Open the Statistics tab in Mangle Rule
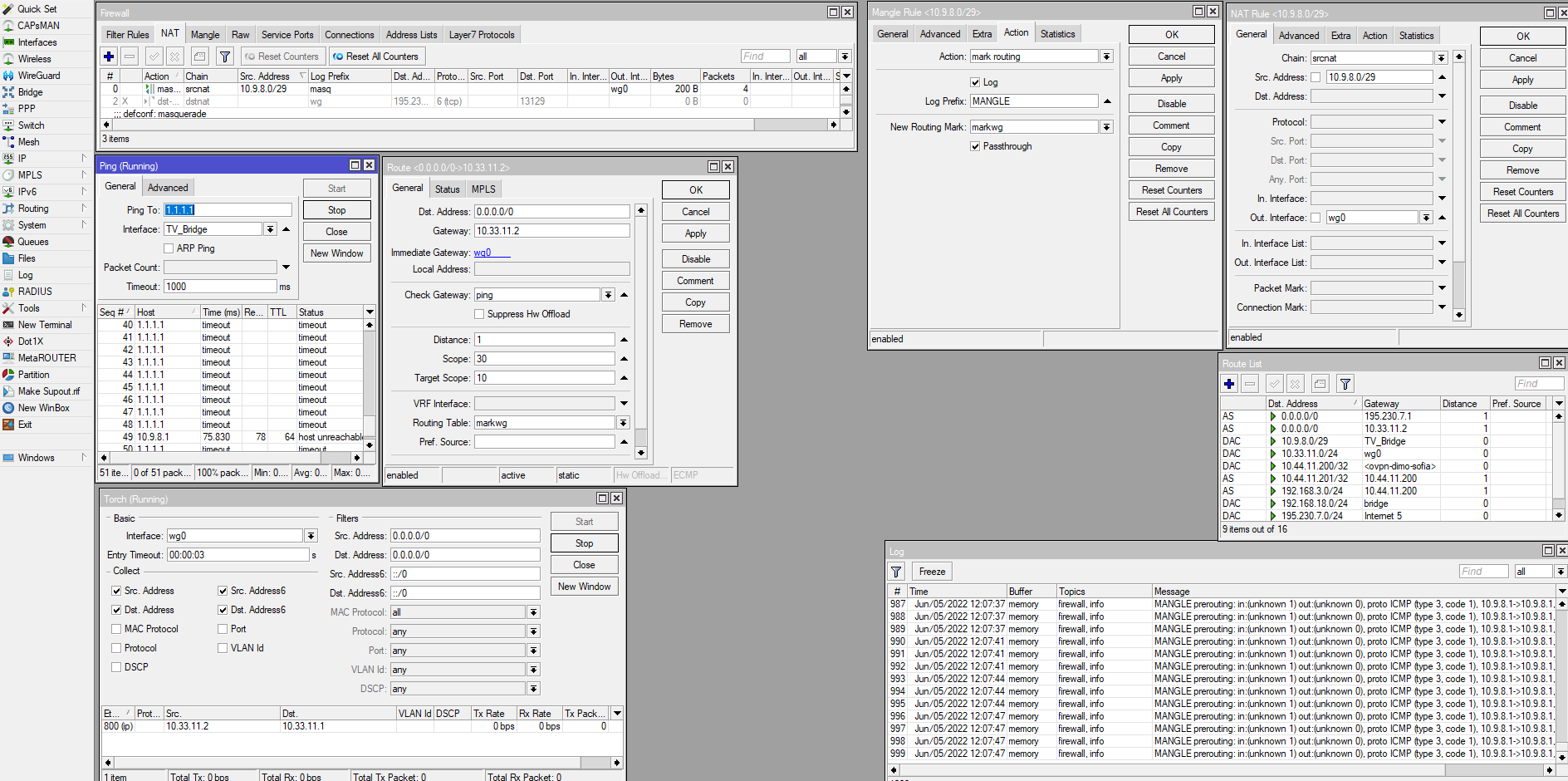Viewport: 1568px width, 781px height. coord(1057,34)
